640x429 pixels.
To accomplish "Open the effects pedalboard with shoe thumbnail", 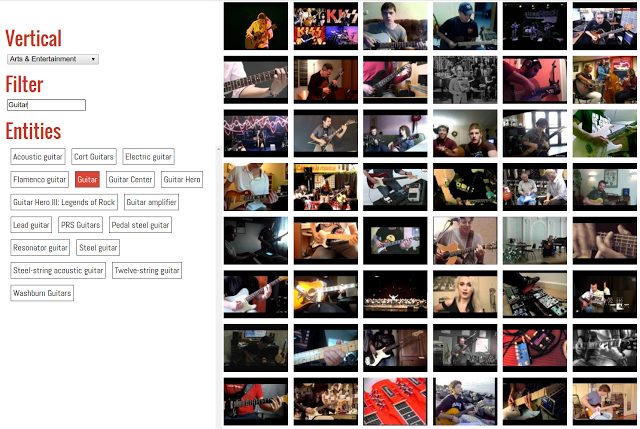I will tap(535, 294).
